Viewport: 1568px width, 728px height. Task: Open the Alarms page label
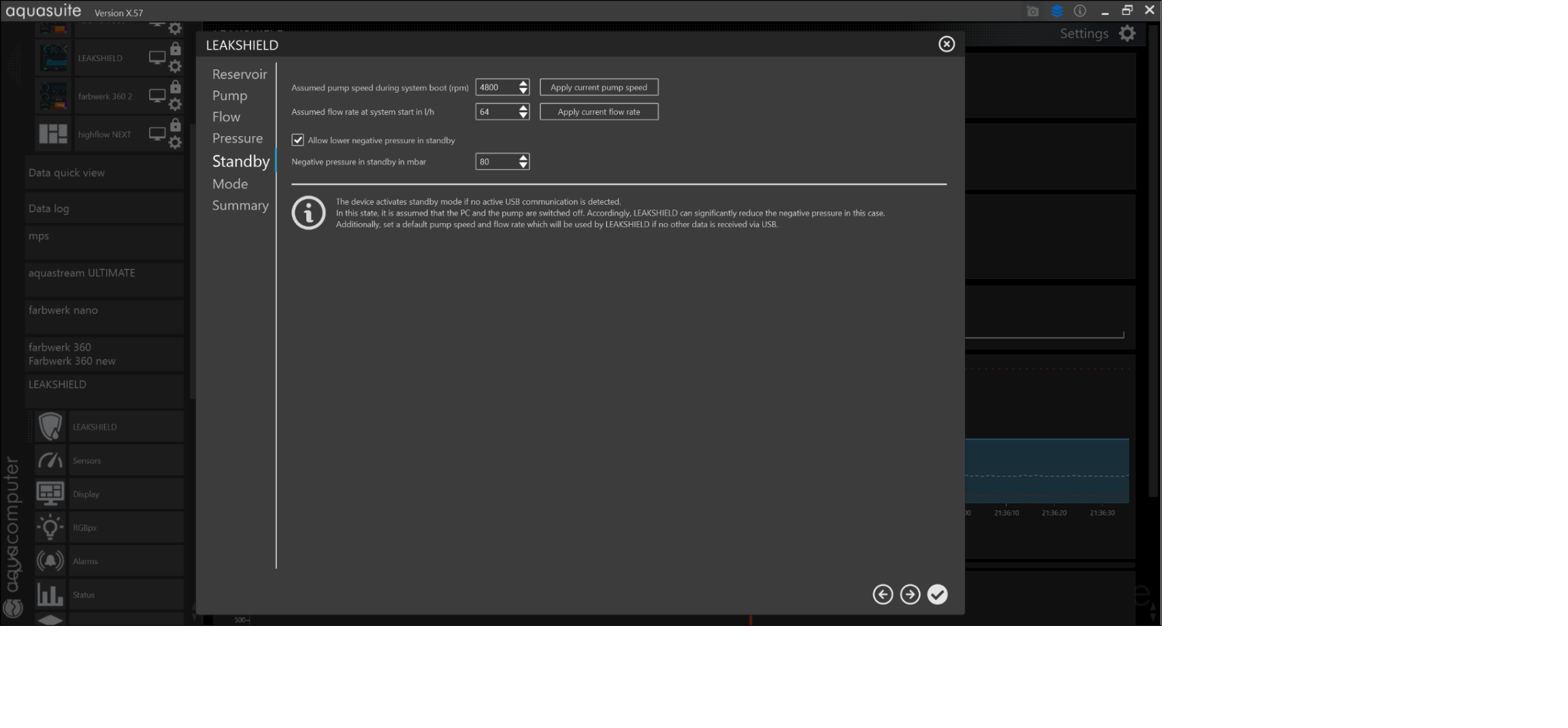pos(86,561)
